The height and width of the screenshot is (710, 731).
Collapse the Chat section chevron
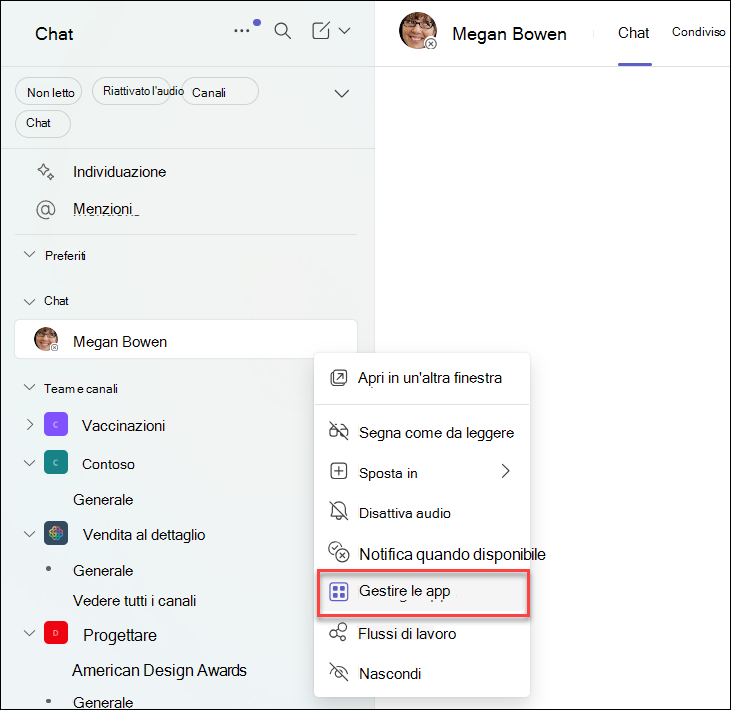coord(29,301)
